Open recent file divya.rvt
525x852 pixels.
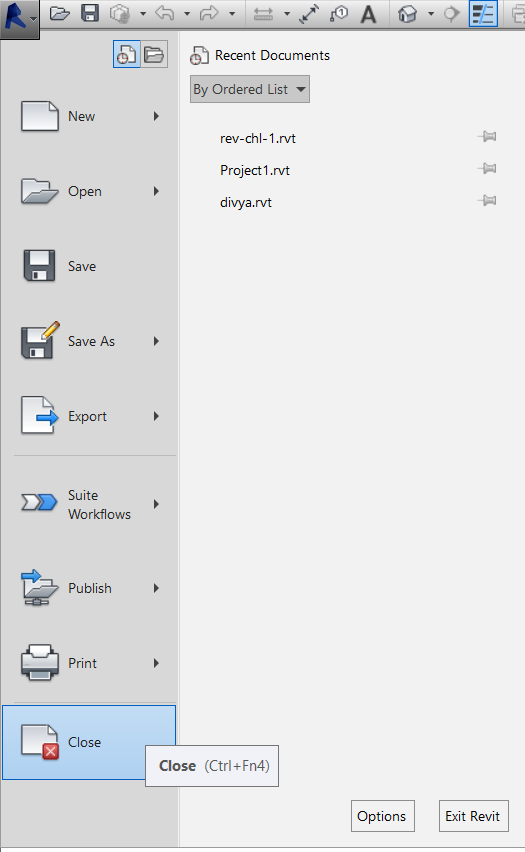246,203
